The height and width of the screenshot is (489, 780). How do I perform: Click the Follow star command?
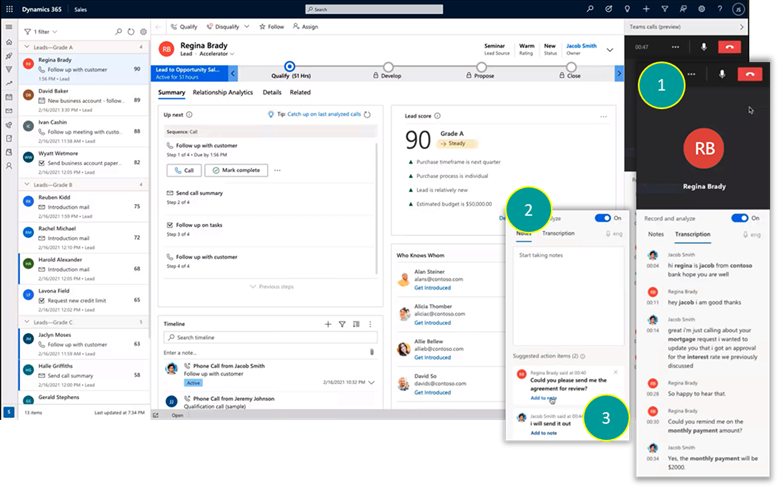[271, 26]
